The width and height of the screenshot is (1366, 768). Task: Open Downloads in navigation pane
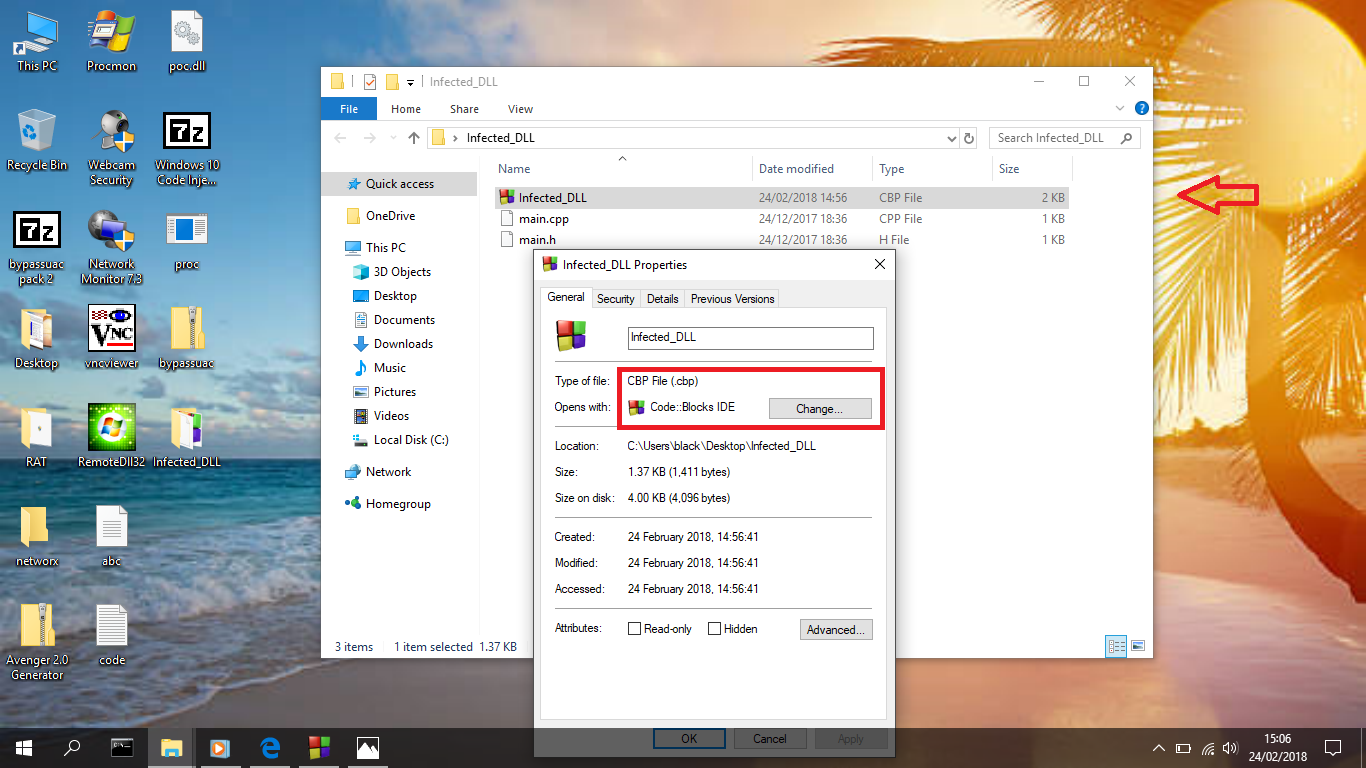pyautogui.click(x=403, y=344)
